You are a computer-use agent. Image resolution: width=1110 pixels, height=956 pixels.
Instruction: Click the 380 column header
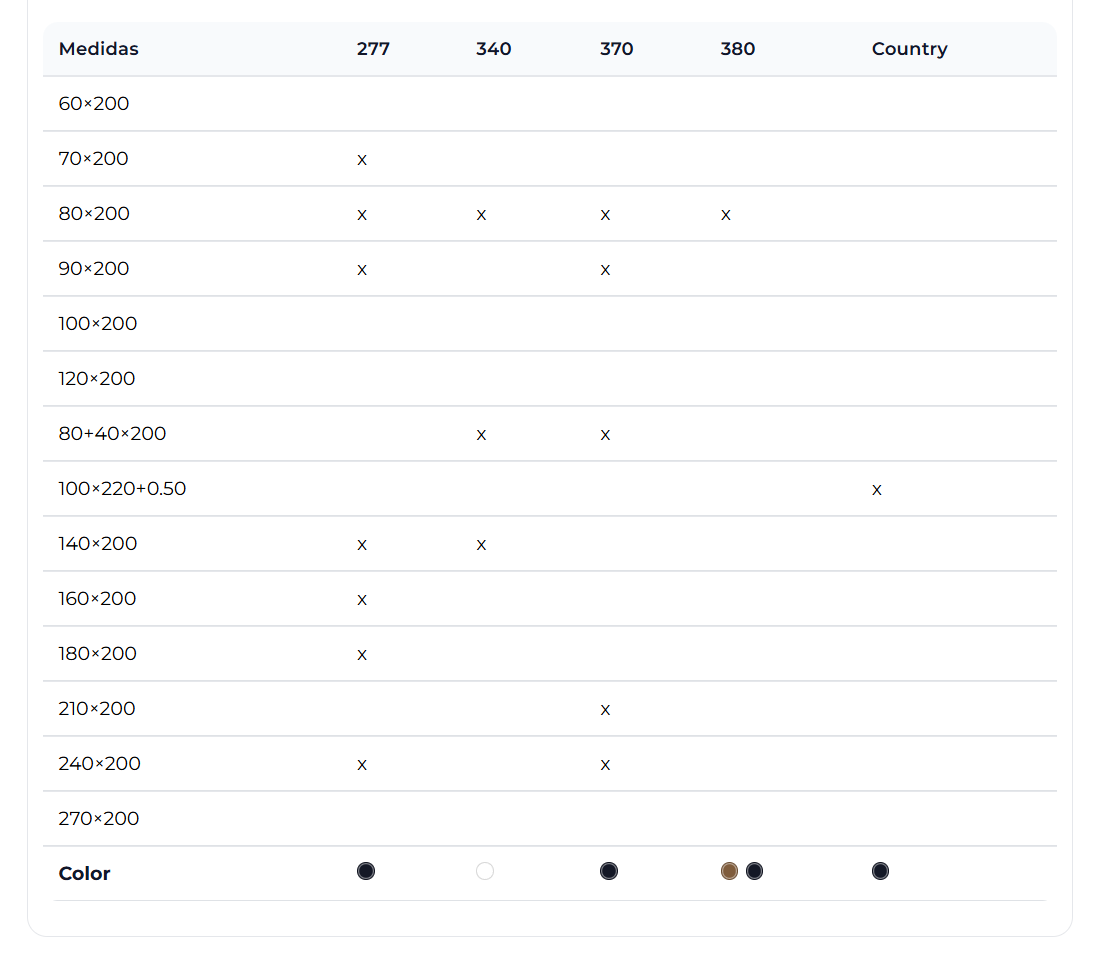737,49
